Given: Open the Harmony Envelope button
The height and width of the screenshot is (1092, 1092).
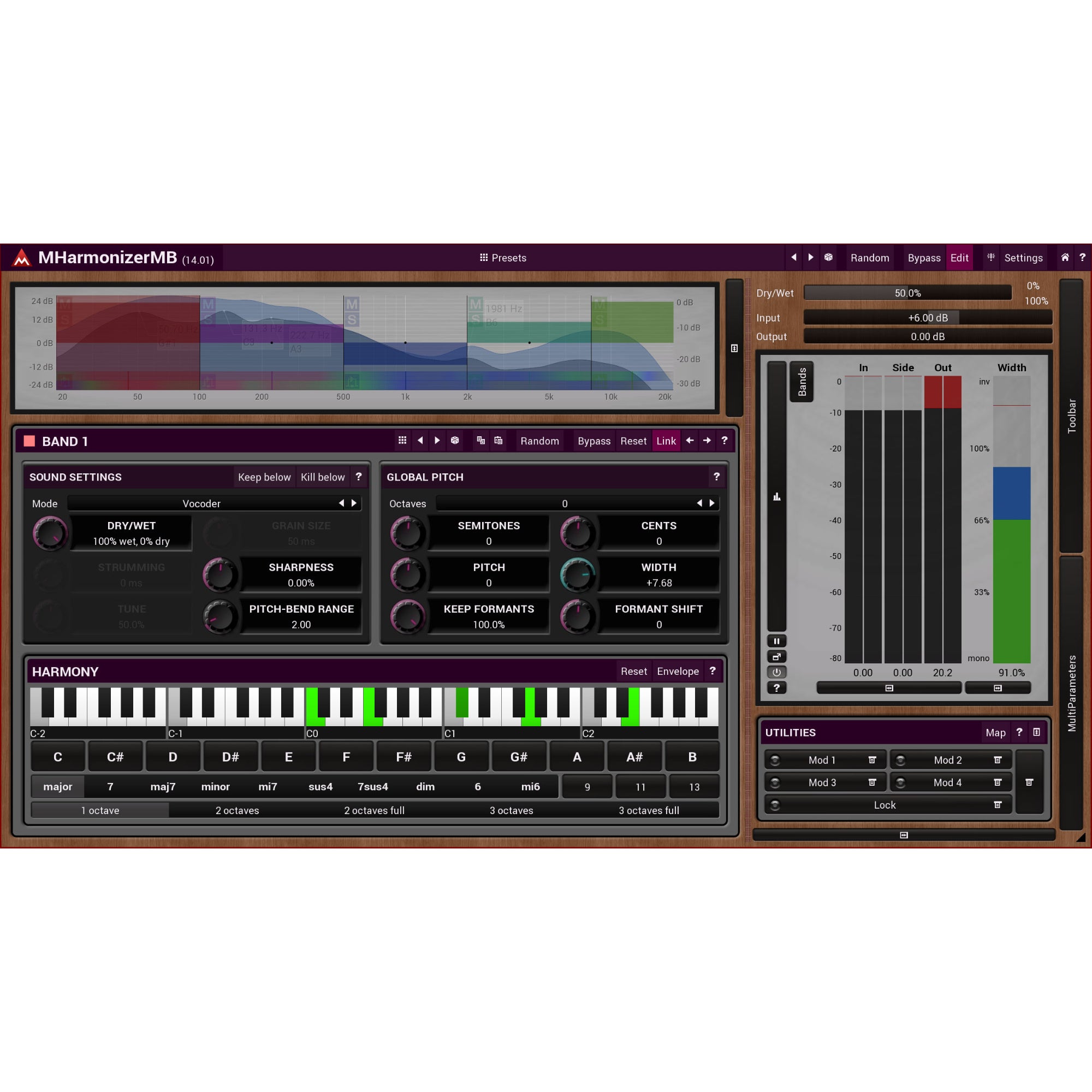Looking at the screenshot, I should [678, 672].
